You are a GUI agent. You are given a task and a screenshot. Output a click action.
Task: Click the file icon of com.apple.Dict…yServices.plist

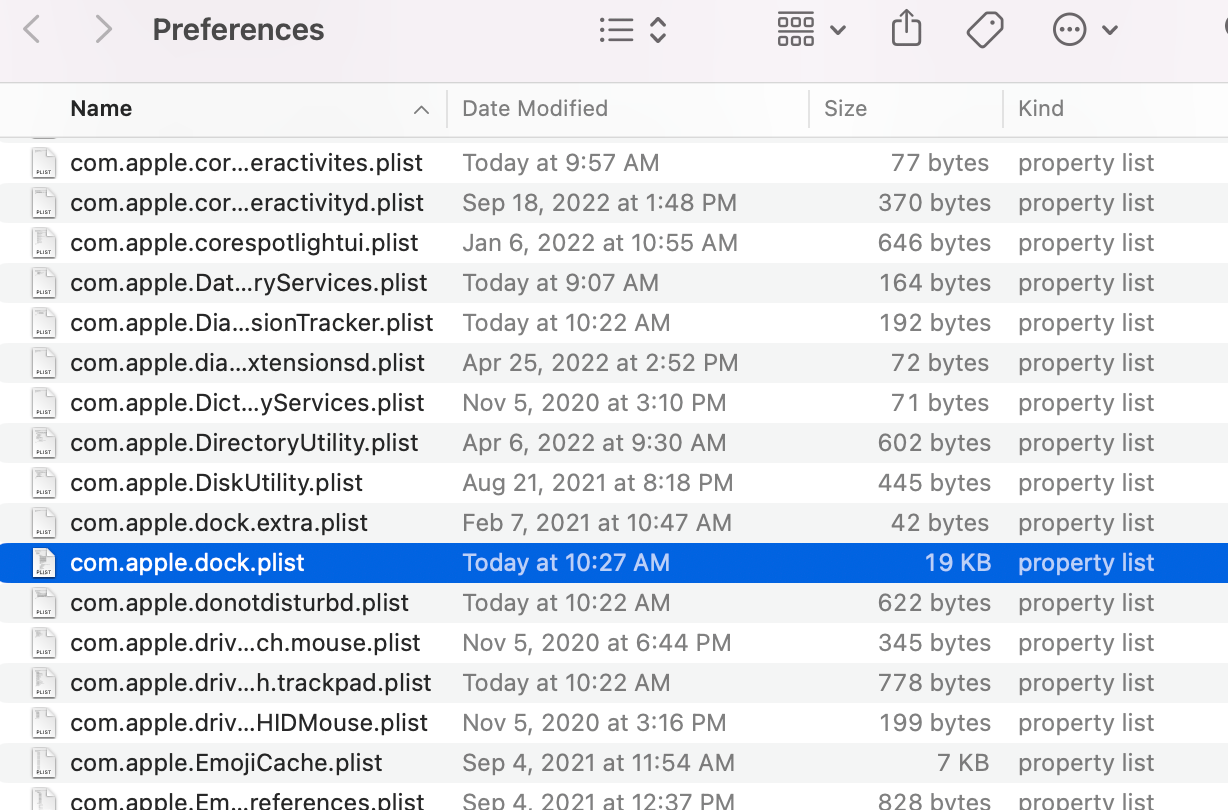(x=43, y=403)
